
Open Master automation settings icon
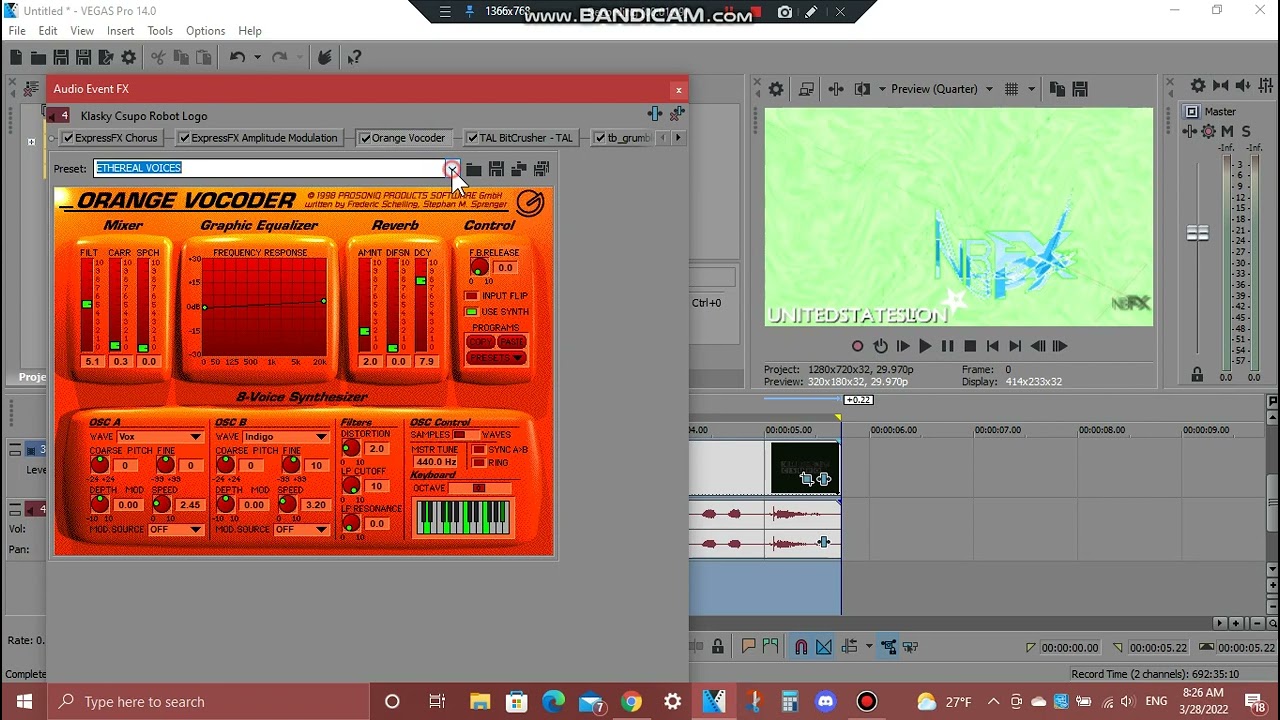(x=1209, y=131)
